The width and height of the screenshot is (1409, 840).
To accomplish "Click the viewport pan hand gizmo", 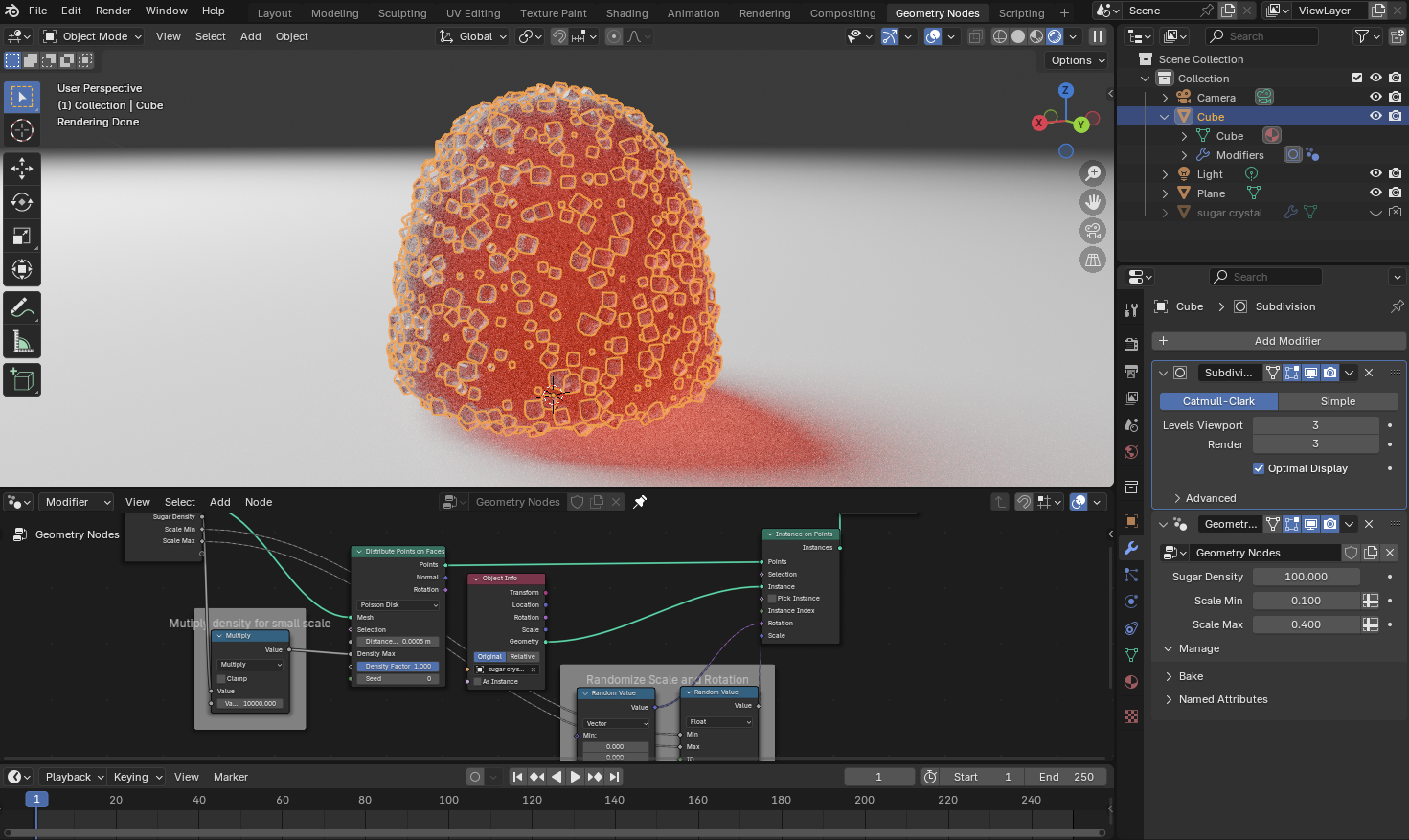I will pyautogui.click(x=1093, y=202).
